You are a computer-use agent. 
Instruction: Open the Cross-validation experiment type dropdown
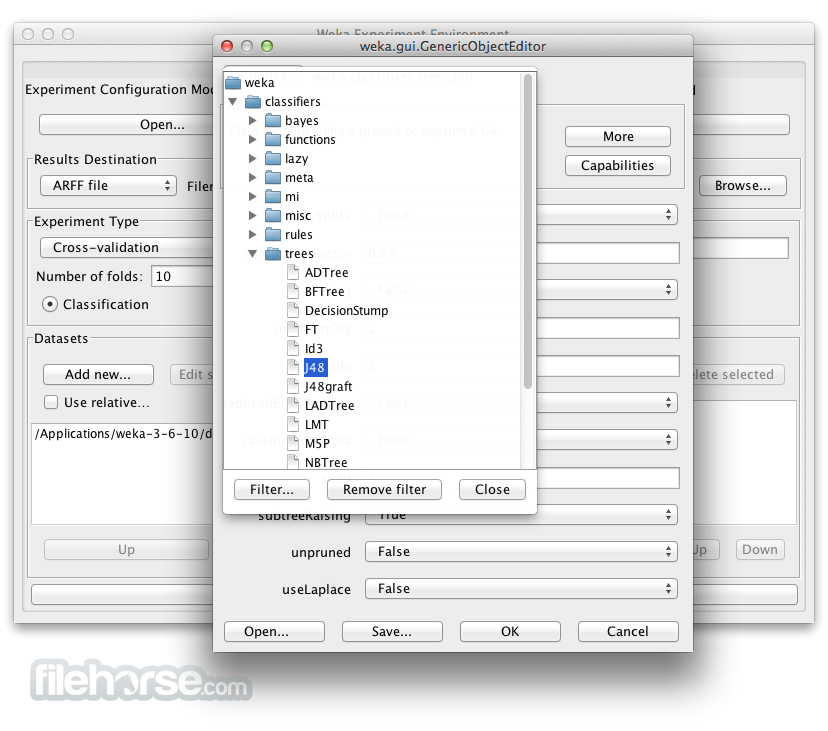[x=127, y=248]
